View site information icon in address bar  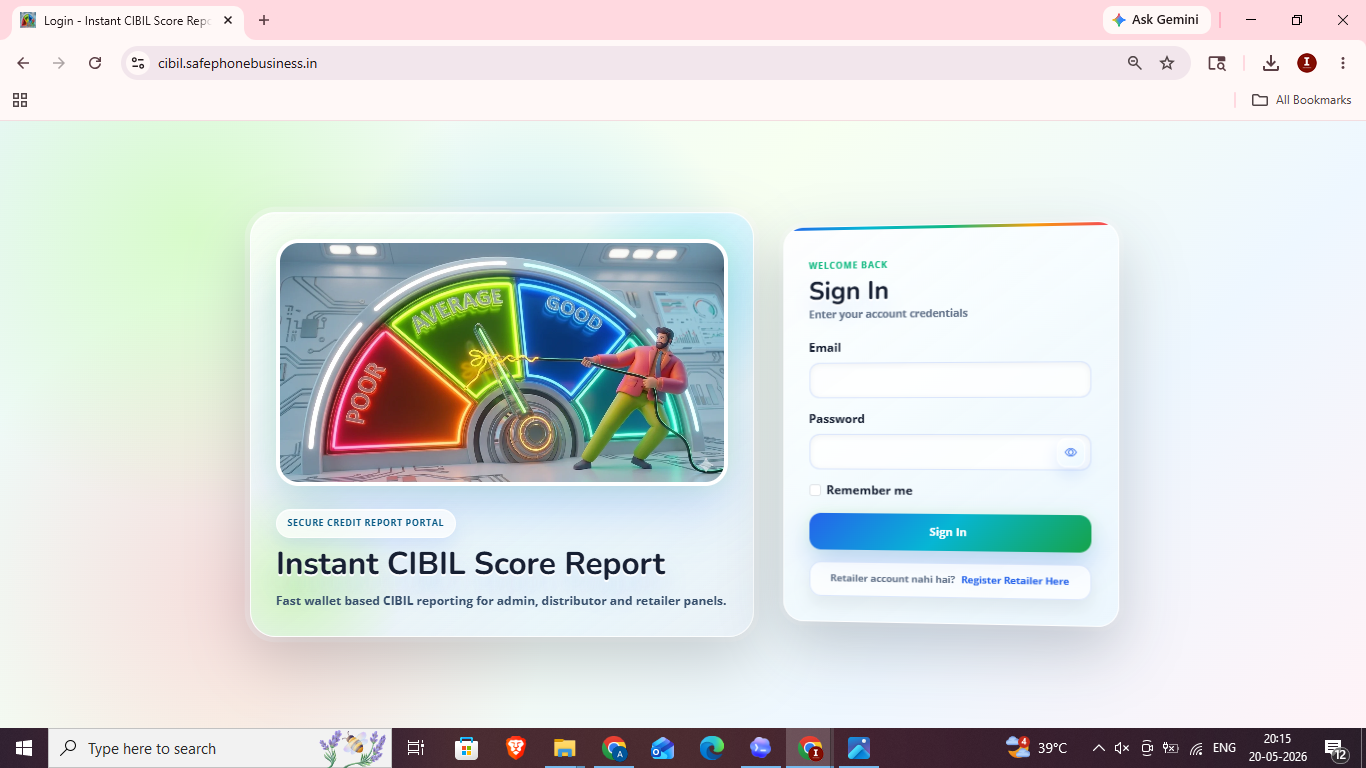click(138, 63)
